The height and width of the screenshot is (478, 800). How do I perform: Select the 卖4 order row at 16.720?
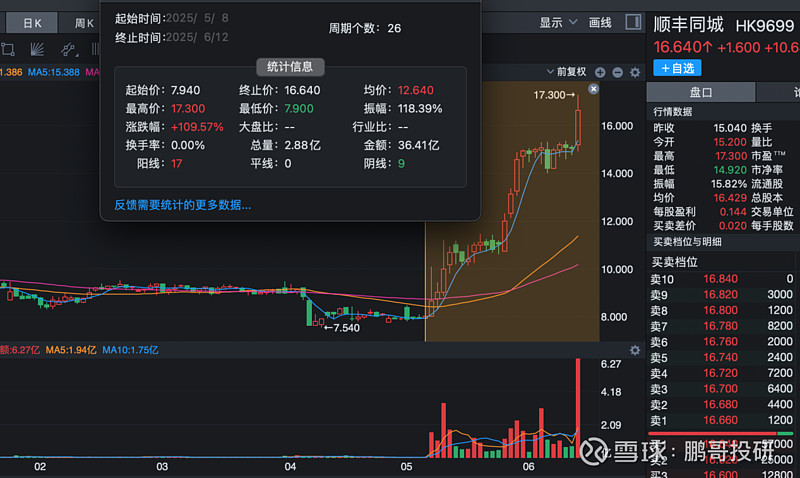[x=722, y=373]
